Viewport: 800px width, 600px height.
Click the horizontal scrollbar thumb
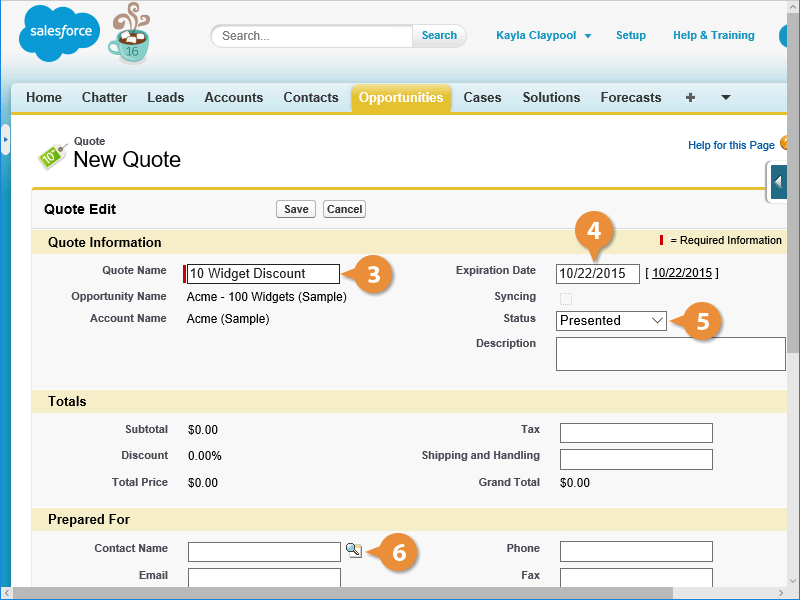[343, 593]
